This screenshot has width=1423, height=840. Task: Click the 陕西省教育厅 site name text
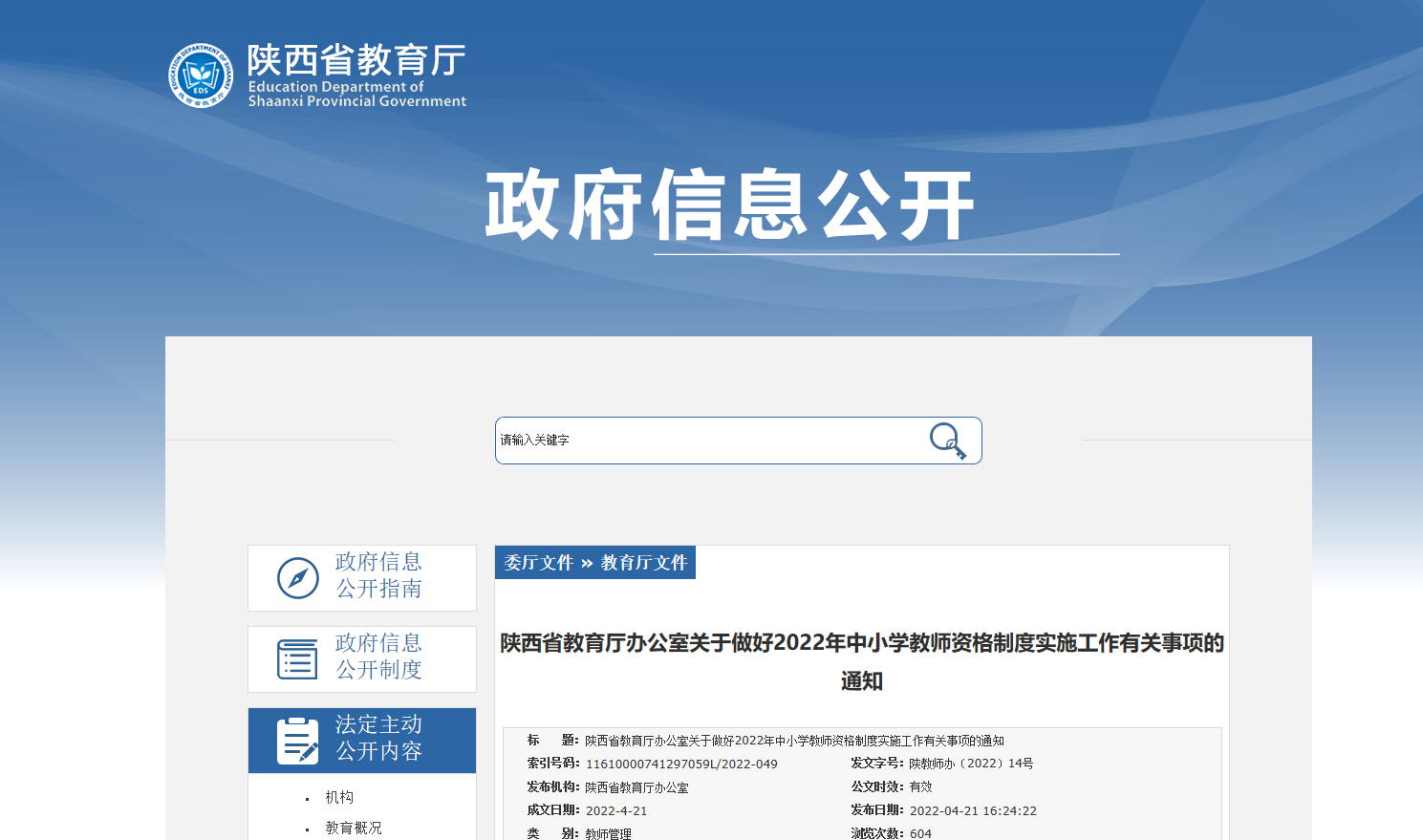356,60
